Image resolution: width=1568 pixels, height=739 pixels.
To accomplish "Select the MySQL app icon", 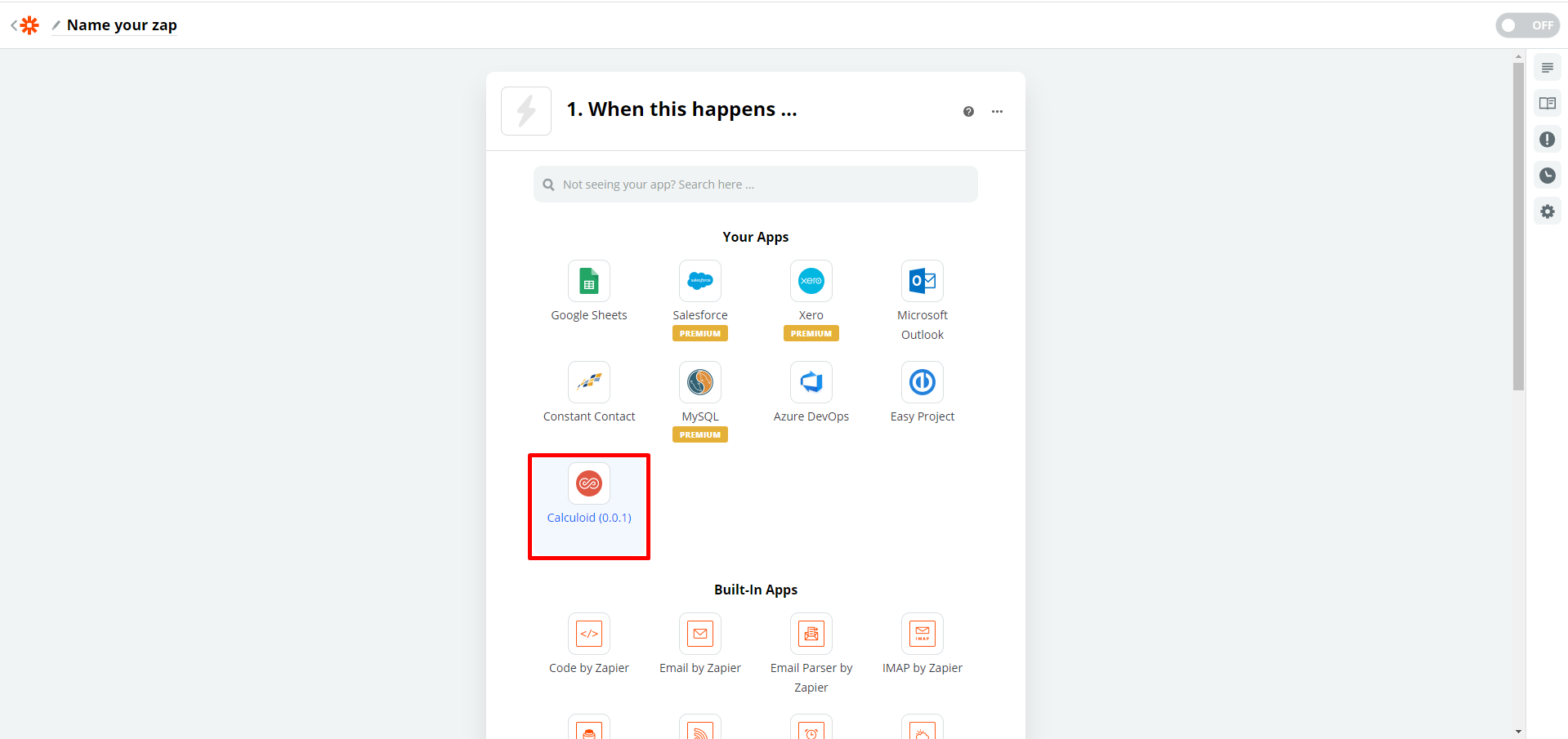I will coord(700,382).
